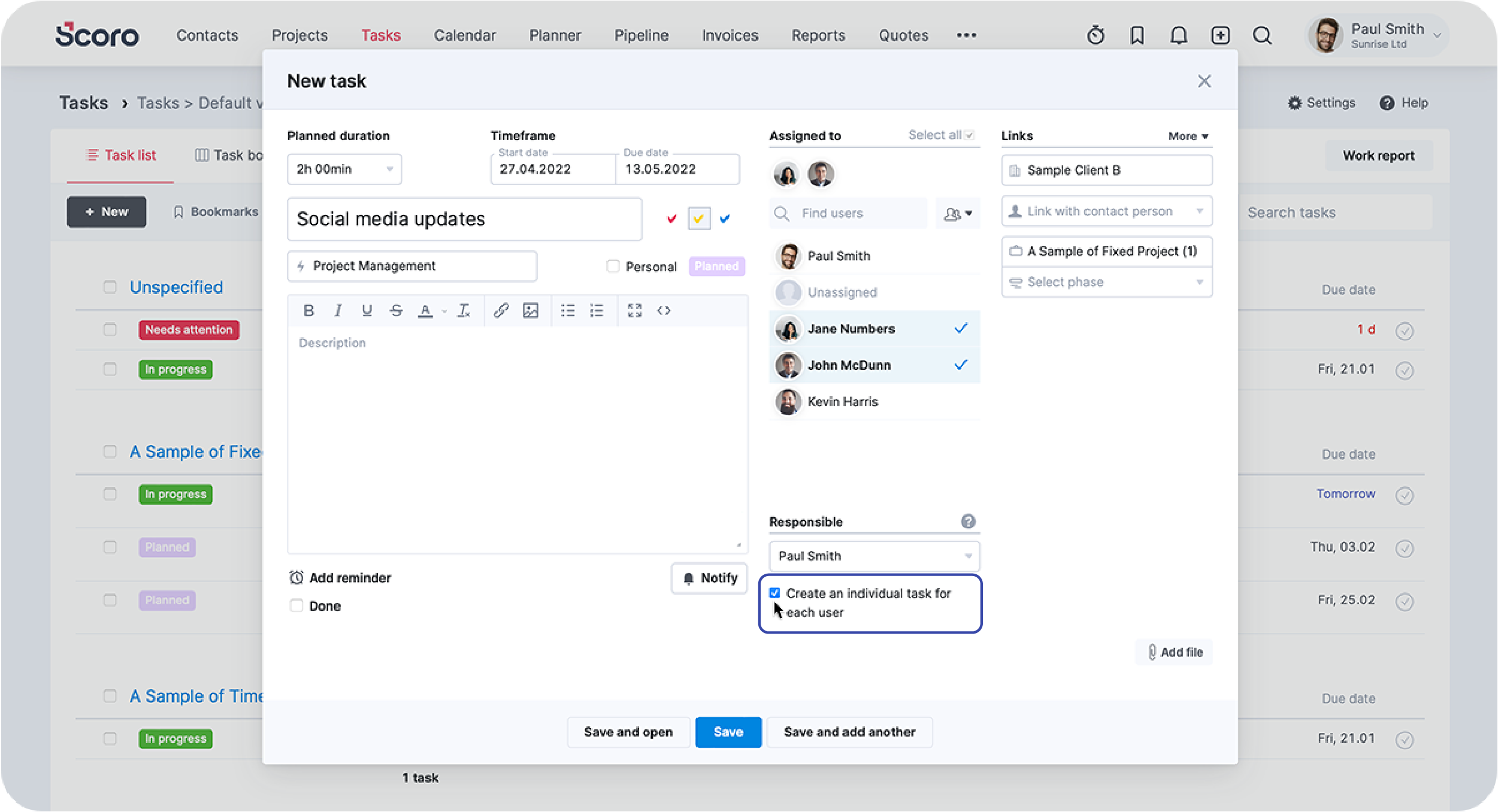Open notifications bell icon
This screenshot has width=1498, height=812.
pos(1178,35)
